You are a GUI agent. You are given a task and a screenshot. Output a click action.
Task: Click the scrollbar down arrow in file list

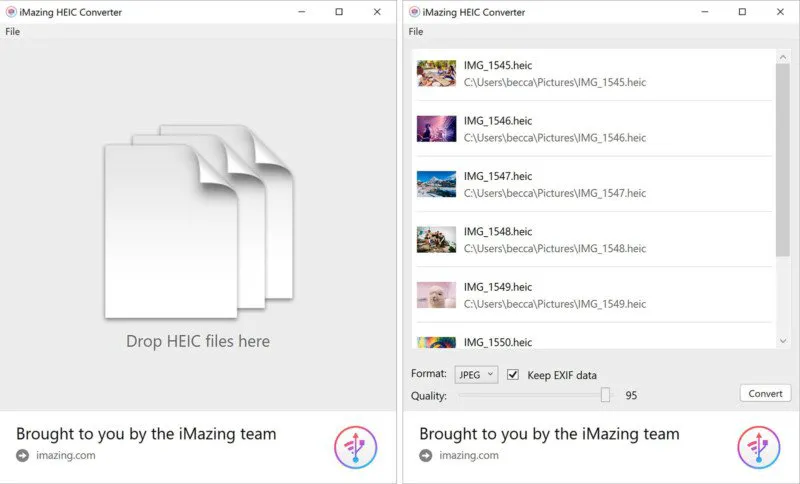pyautogui.click(x=782, y=341)
